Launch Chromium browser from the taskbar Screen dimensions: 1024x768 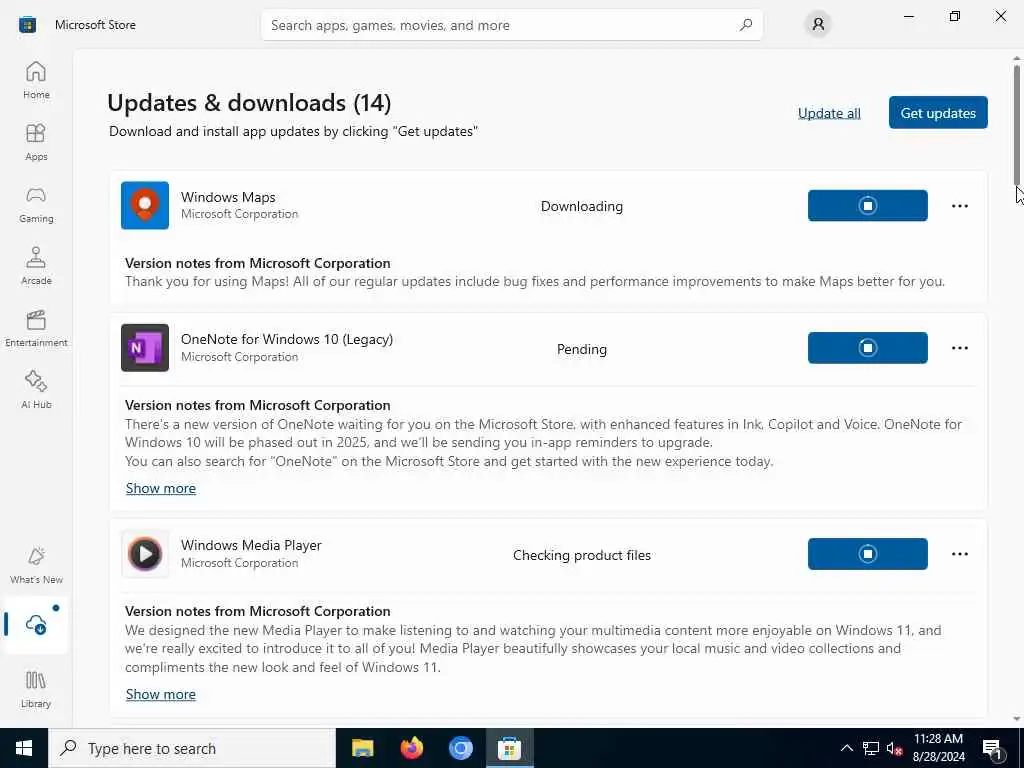460,748
